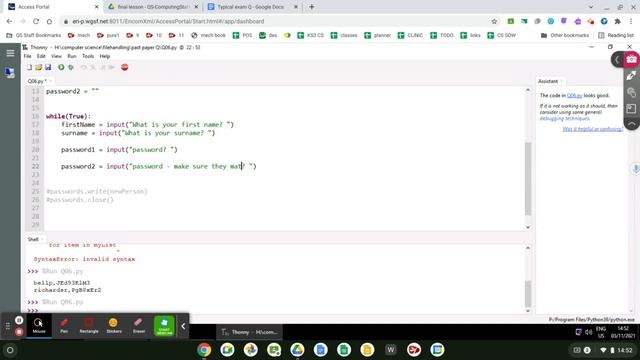Viewport: 640px width, 360px height.
Task: Run the current script with the green play icon
Action: point(61,67)
